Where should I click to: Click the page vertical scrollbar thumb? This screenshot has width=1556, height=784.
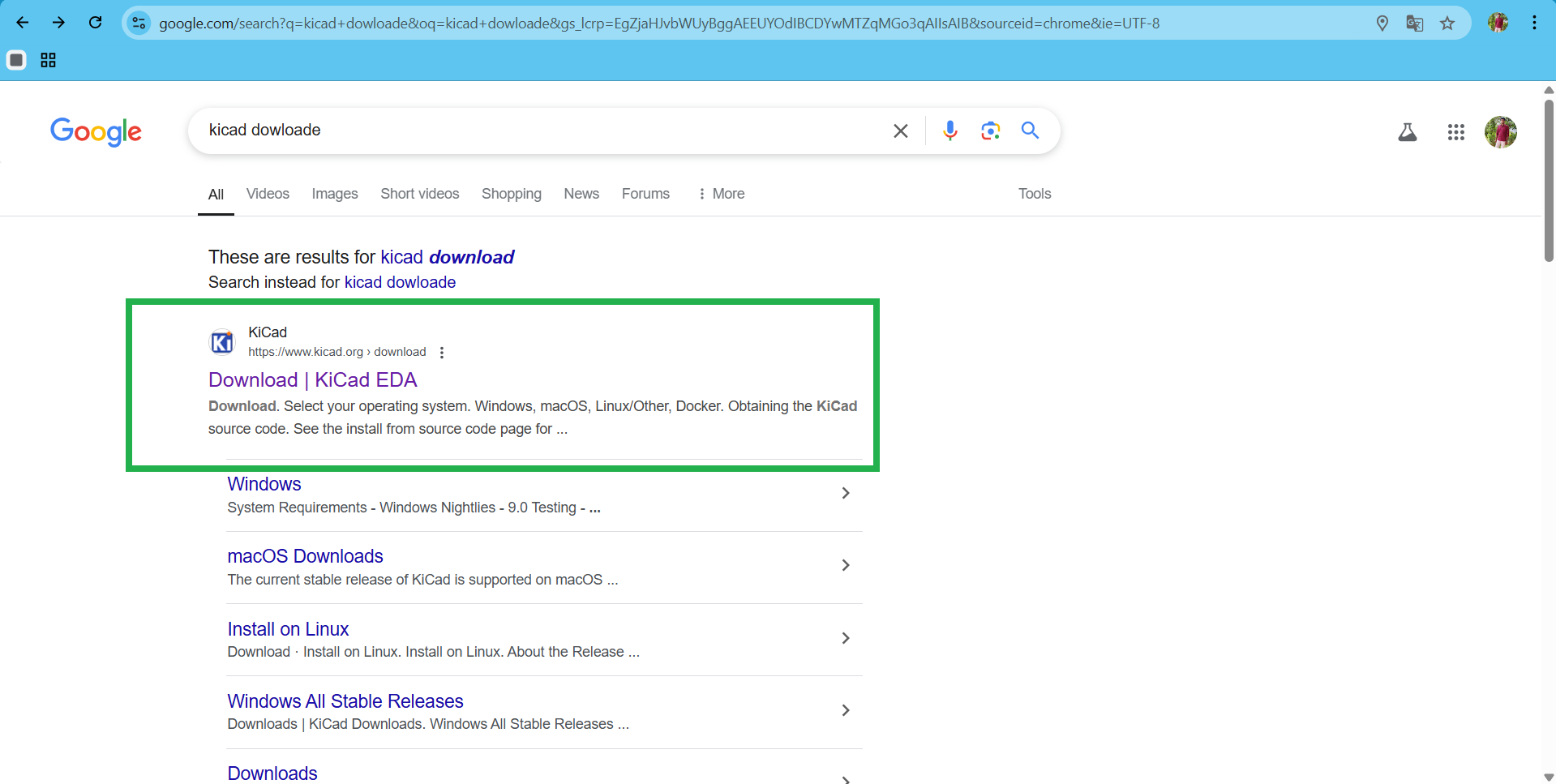point(1549,181)
